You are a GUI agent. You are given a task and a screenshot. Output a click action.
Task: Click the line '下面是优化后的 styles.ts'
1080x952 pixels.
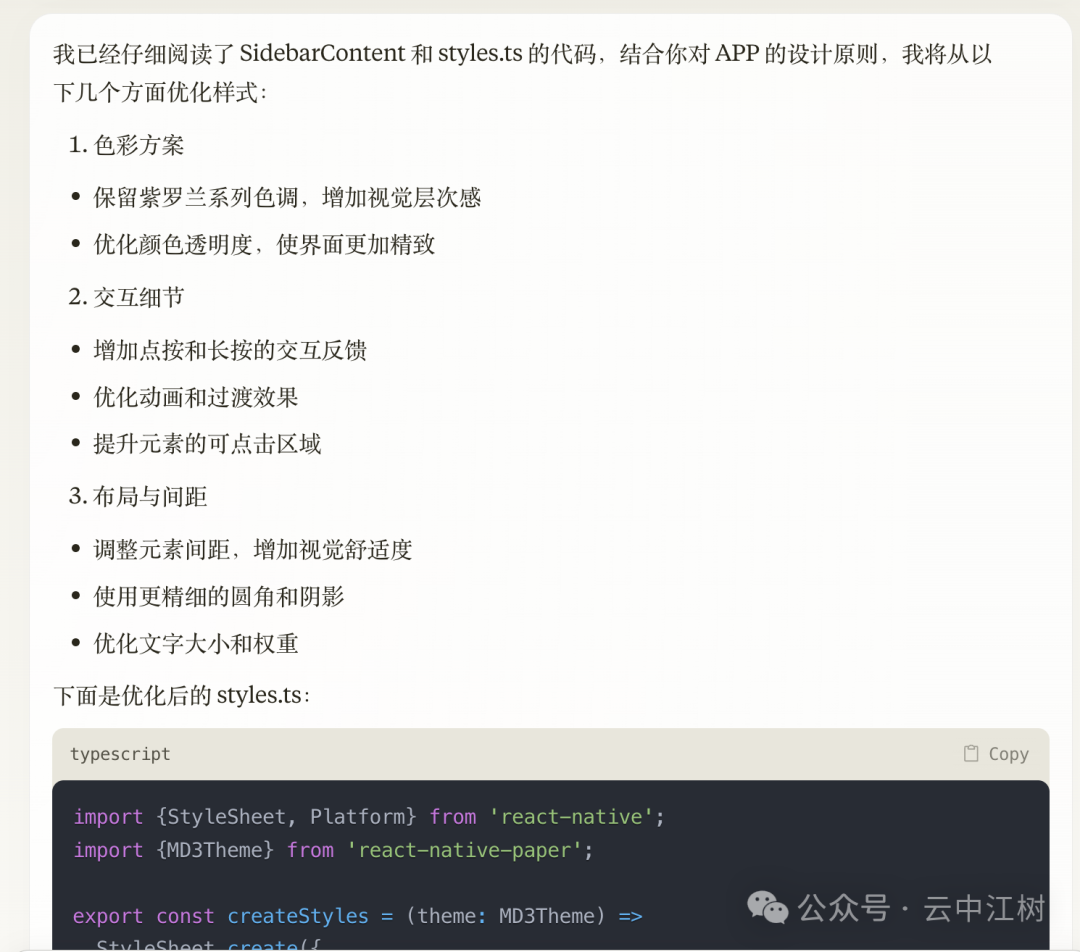(182, 695)
